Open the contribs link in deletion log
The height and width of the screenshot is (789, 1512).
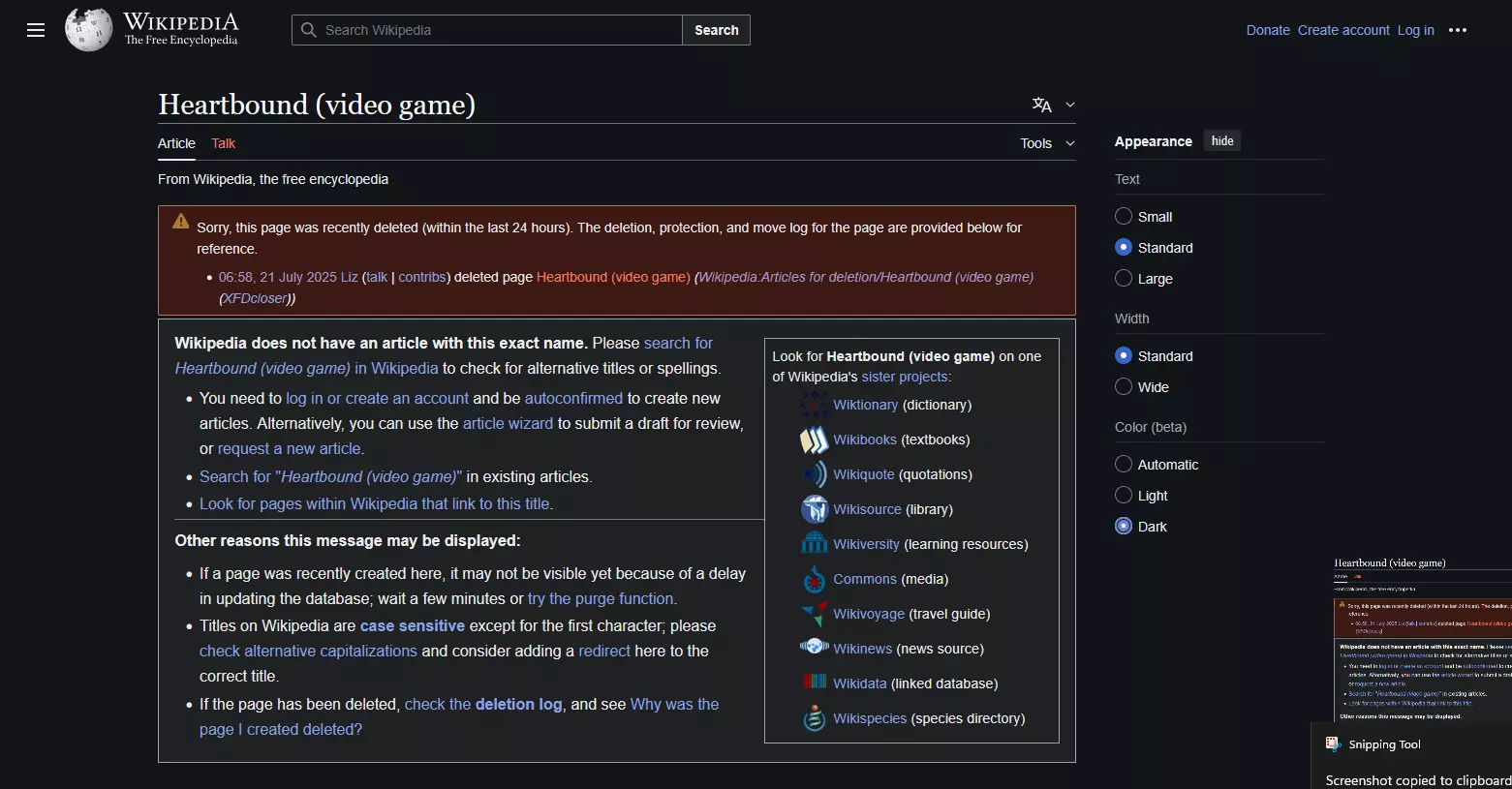tap(421, 277)
